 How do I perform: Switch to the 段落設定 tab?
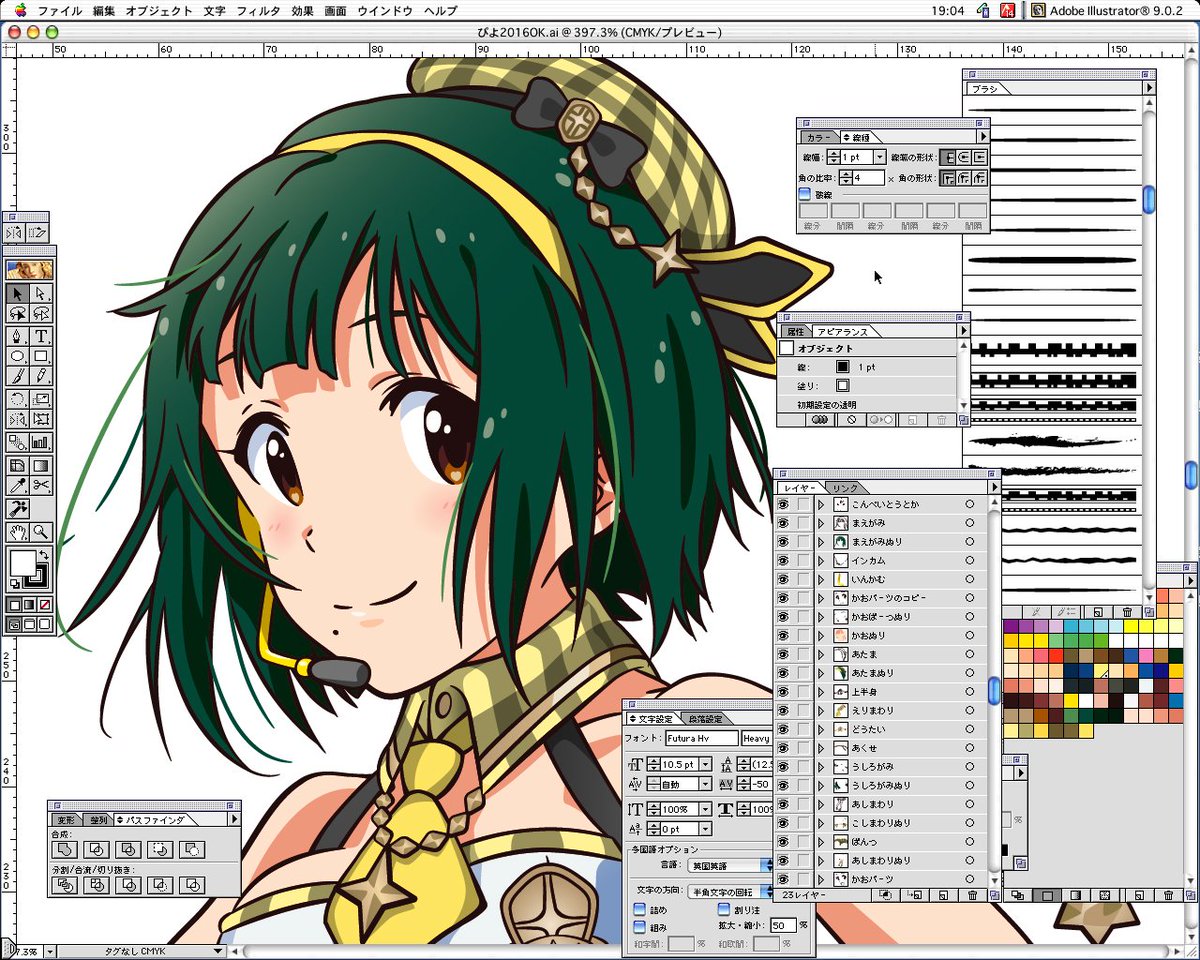click(x=706, y=718)
